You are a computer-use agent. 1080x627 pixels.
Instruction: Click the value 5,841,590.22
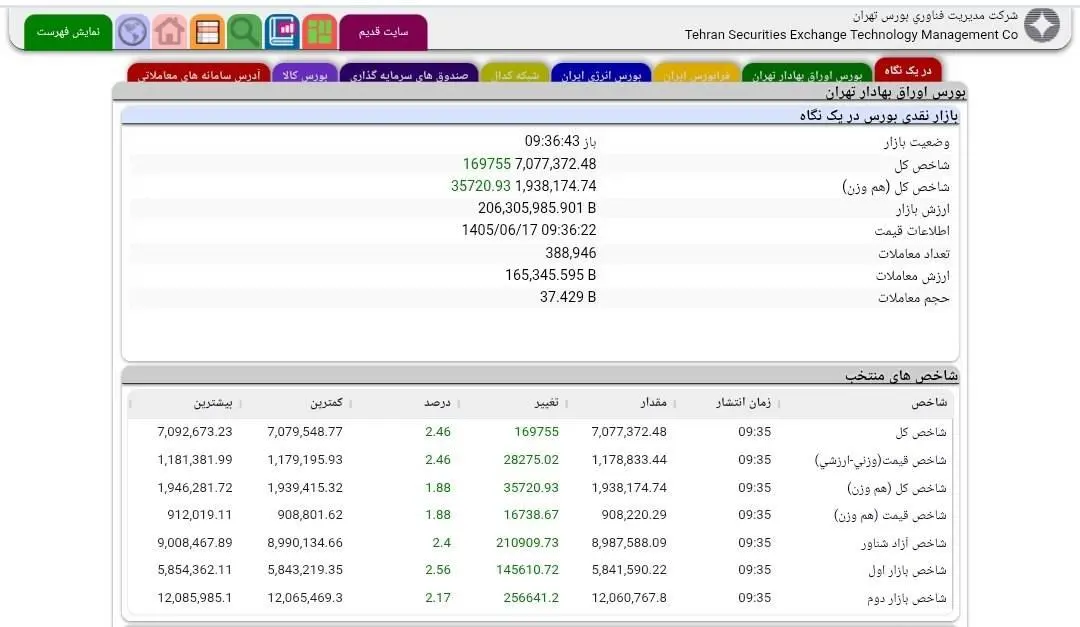coord(629,570)
